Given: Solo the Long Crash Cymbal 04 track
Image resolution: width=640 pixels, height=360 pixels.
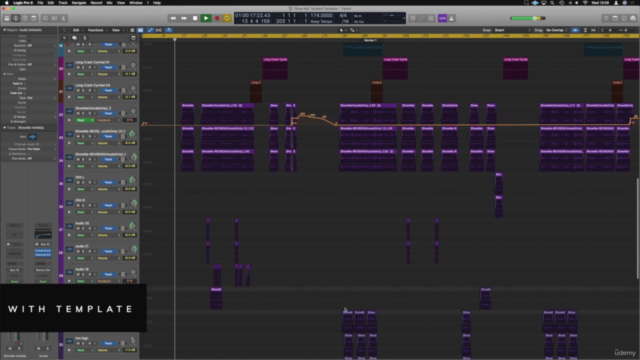Looking at the screenshot, I should point(83,90).
